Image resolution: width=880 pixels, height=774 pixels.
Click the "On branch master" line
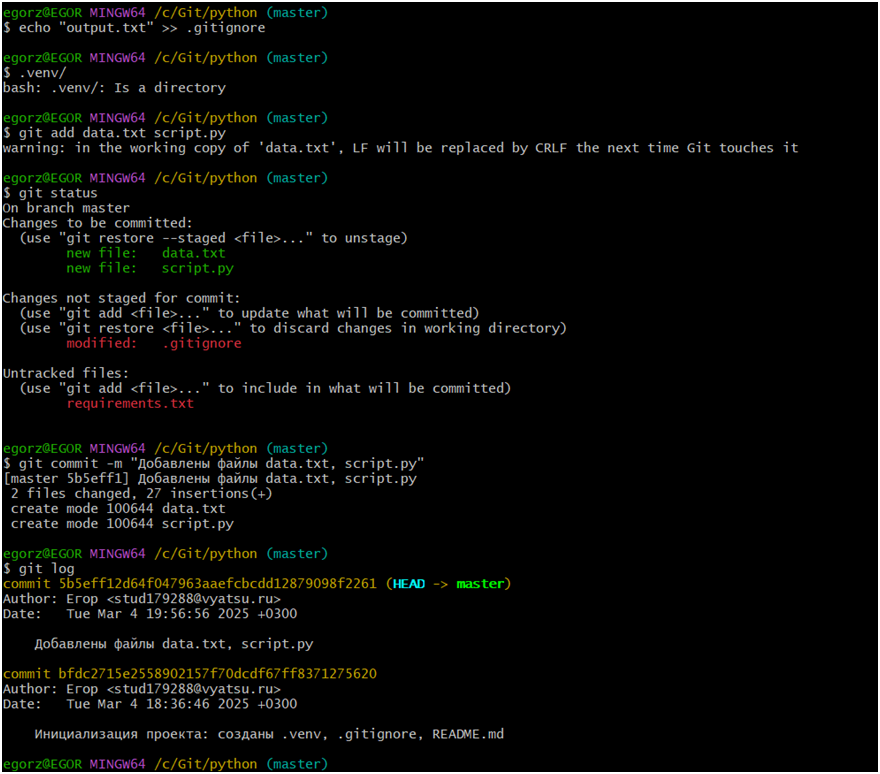(66, 208)
